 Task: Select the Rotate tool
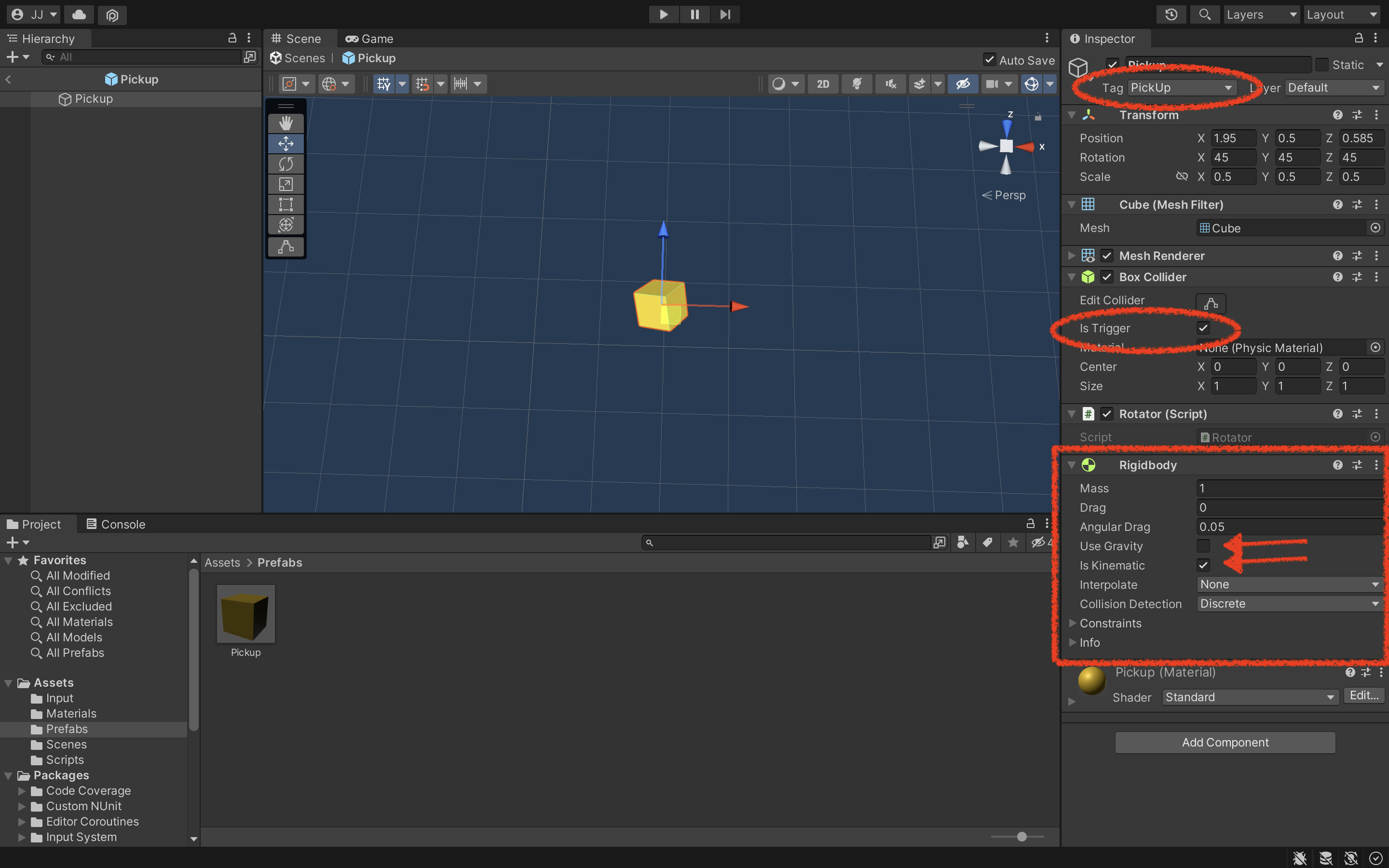tap(286, 164)
